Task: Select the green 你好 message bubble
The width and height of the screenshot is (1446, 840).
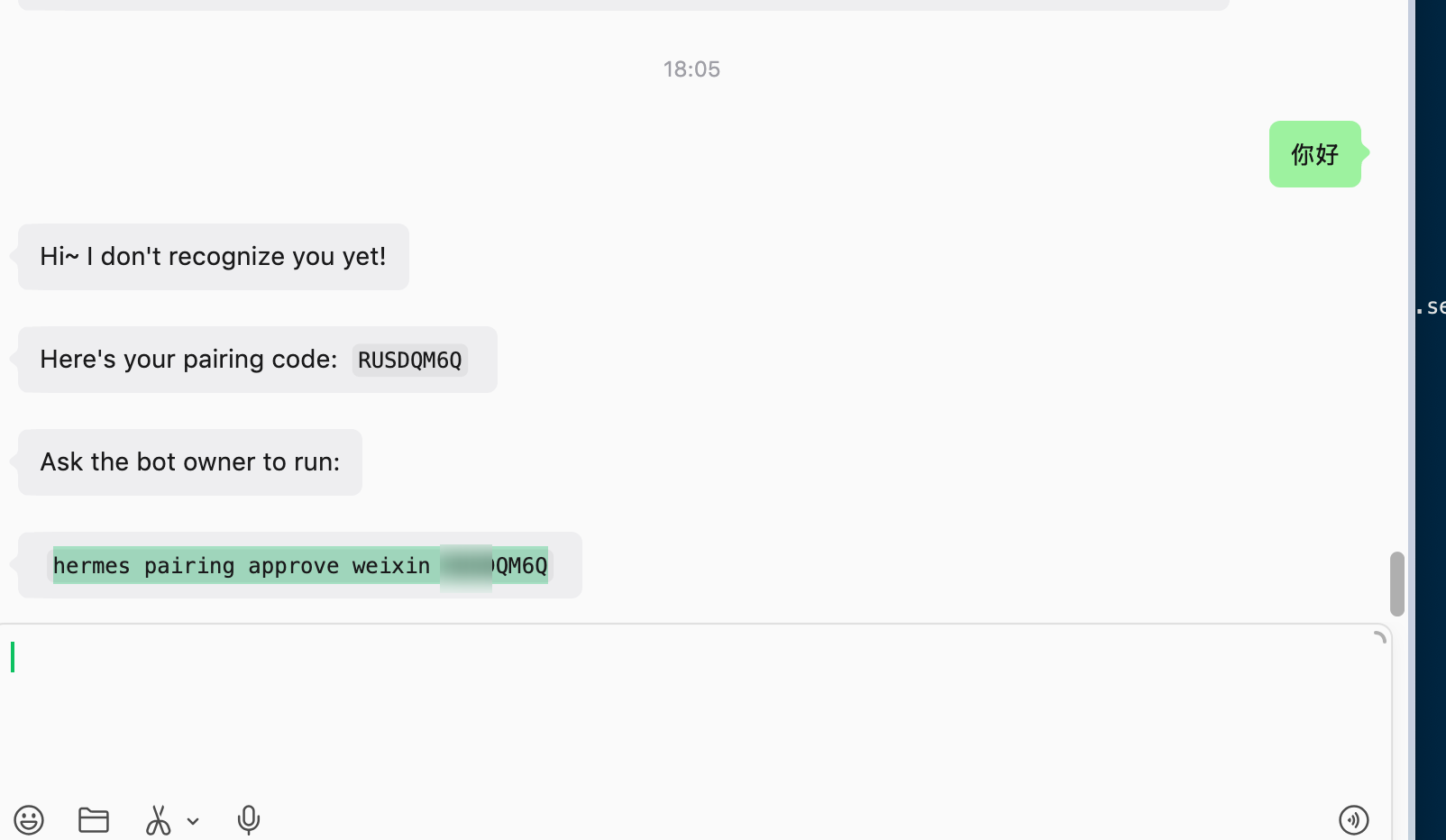Action: (x=1315, y=154)
